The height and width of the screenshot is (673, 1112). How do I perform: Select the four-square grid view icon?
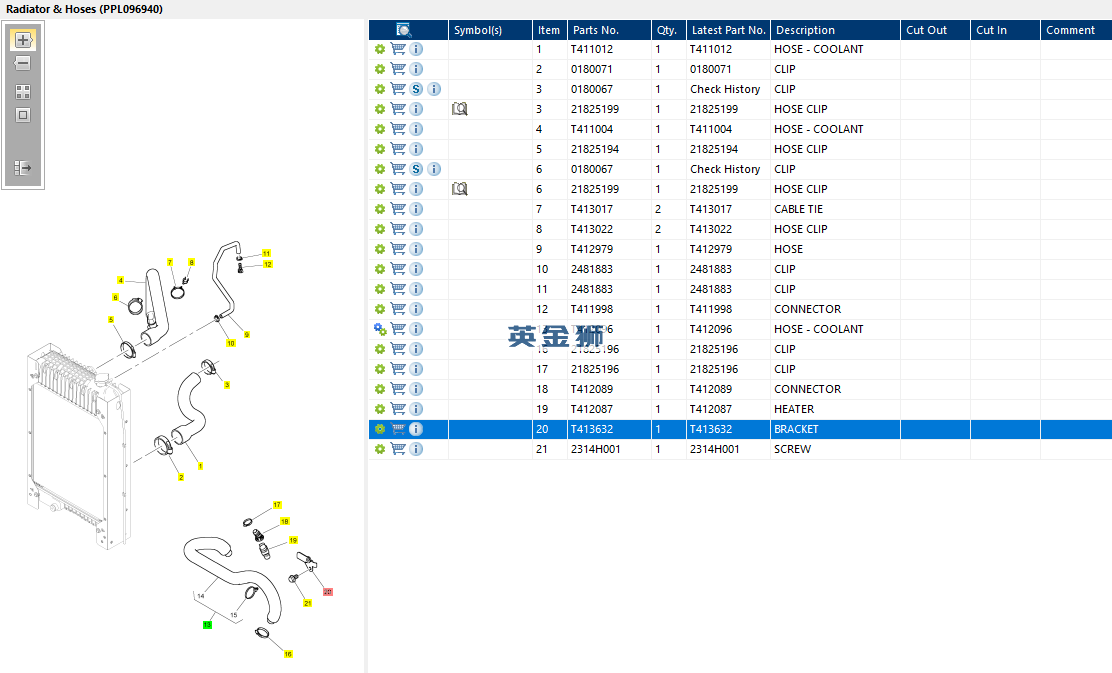click(x=23, y=92)
